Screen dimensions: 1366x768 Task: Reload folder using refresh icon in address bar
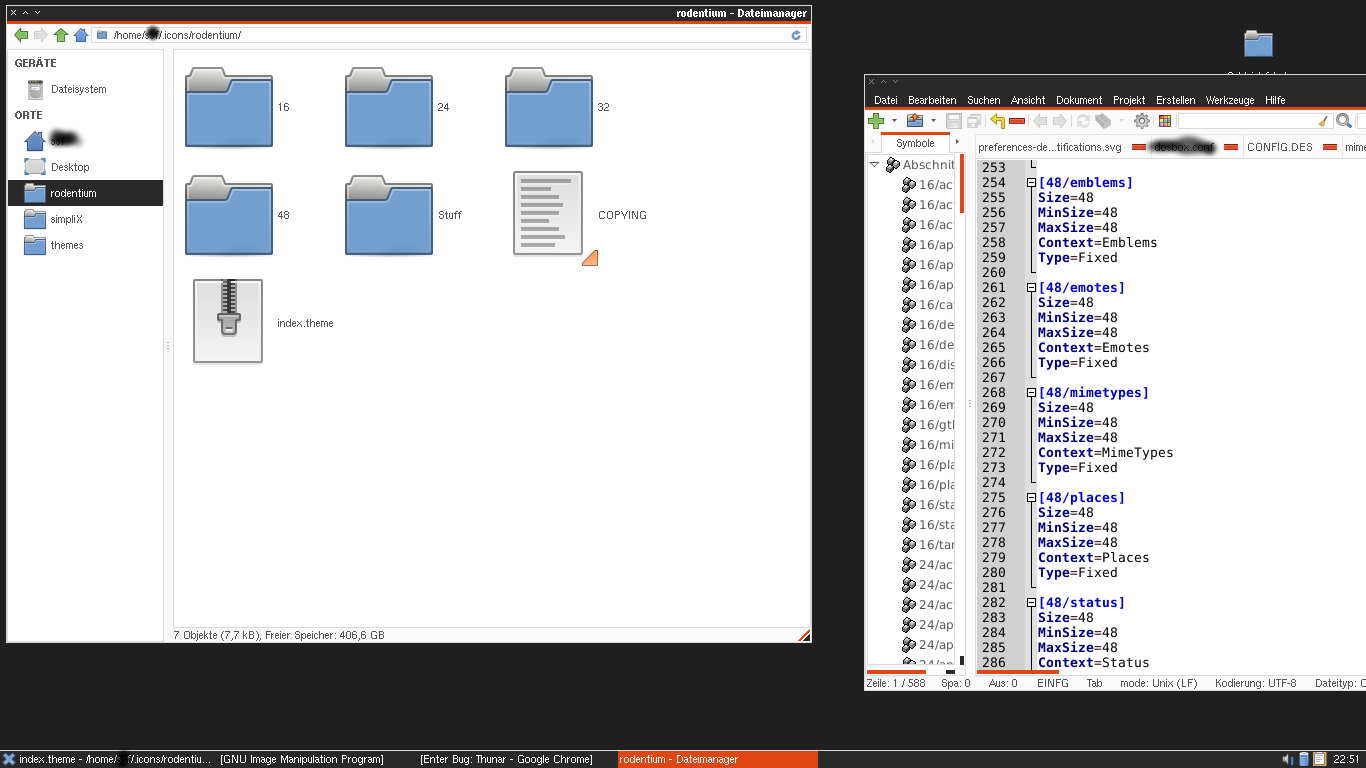point(796,35)
